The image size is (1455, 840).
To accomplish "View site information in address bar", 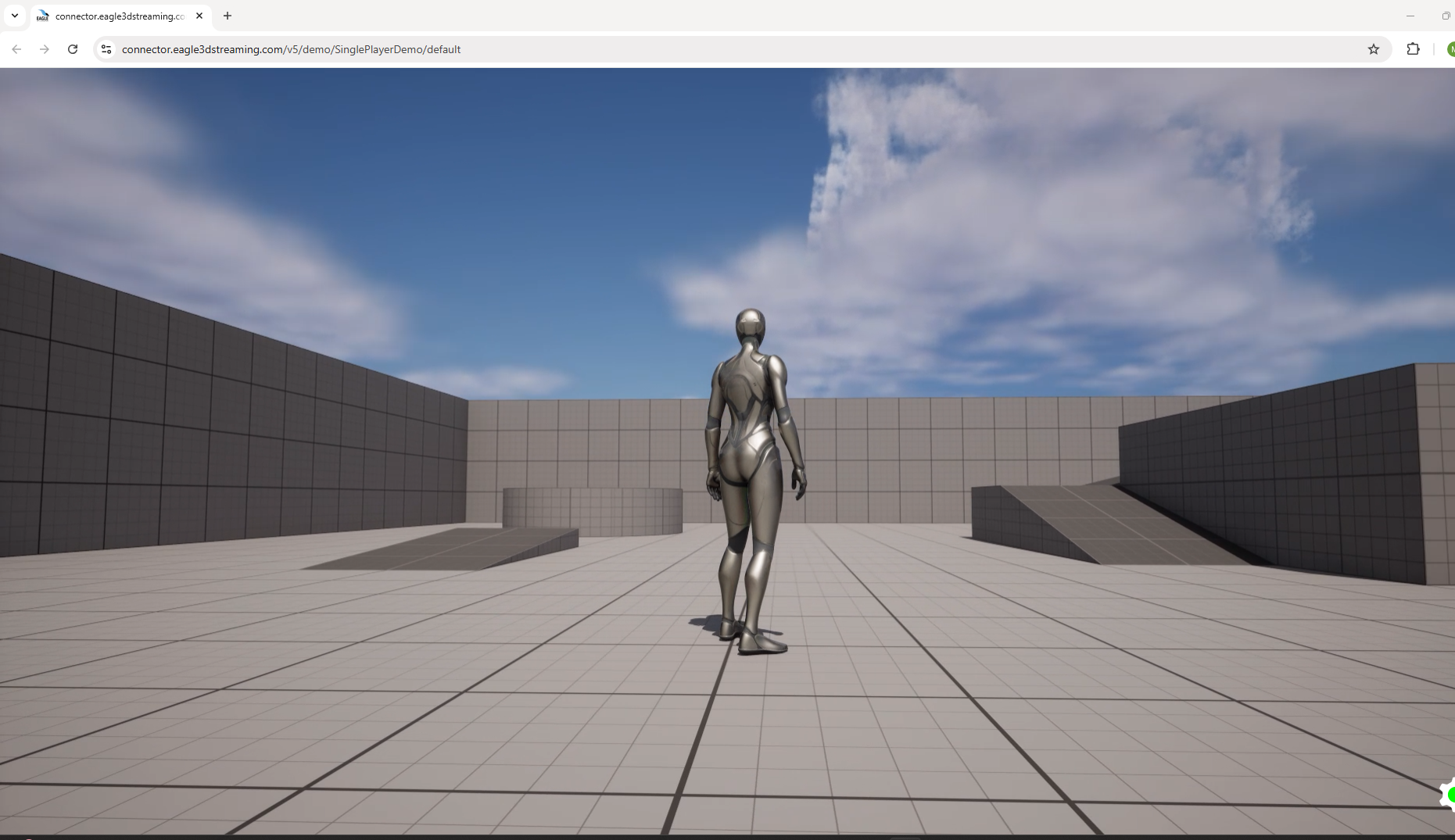I will tap(106, 49).
